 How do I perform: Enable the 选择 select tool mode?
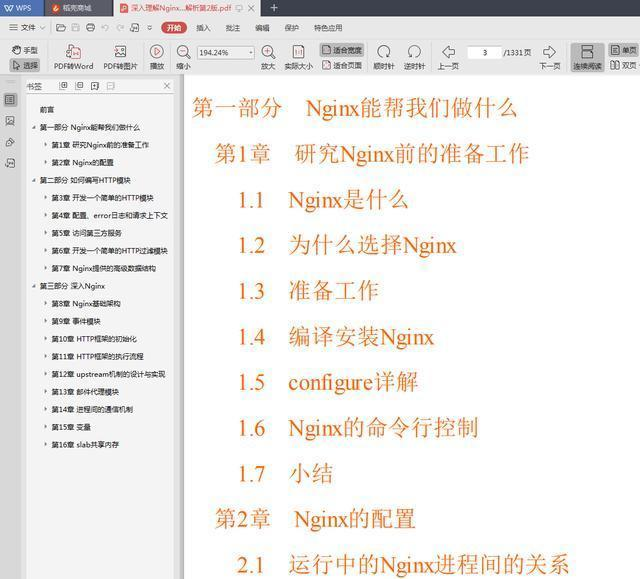point(25,65)
